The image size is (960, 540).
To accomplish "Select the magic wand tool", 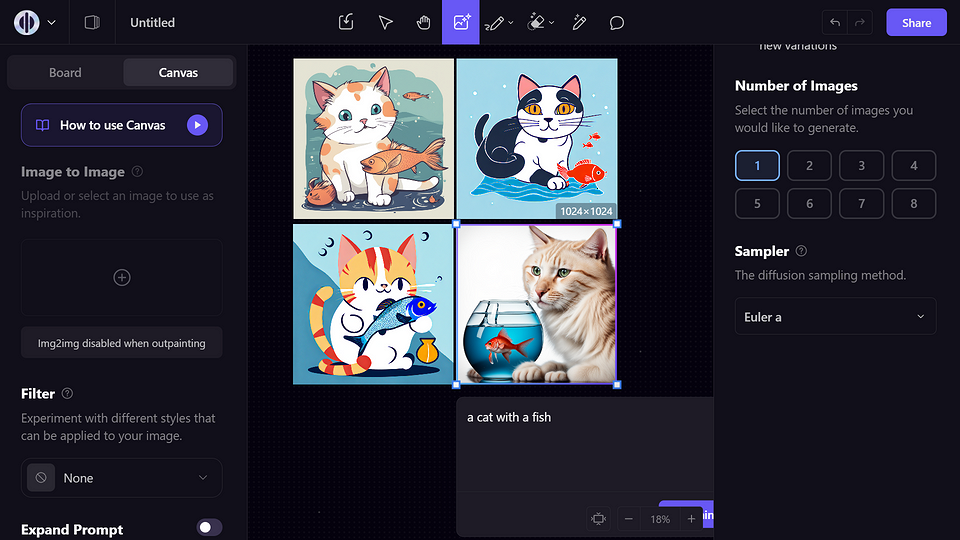I will [x=578, y=22].
